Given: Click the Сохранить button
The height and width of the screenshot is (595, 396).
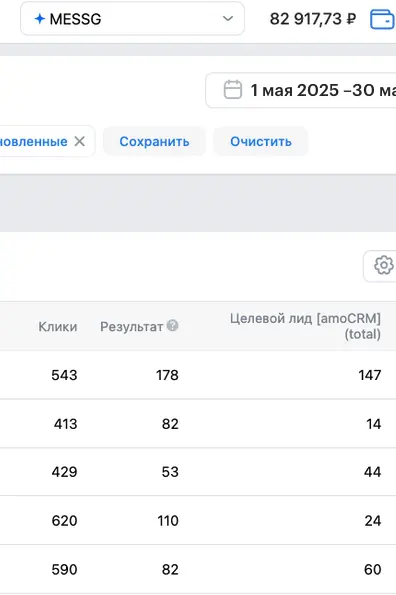Looking at the screenshot, I should click(x=154, y=142).
